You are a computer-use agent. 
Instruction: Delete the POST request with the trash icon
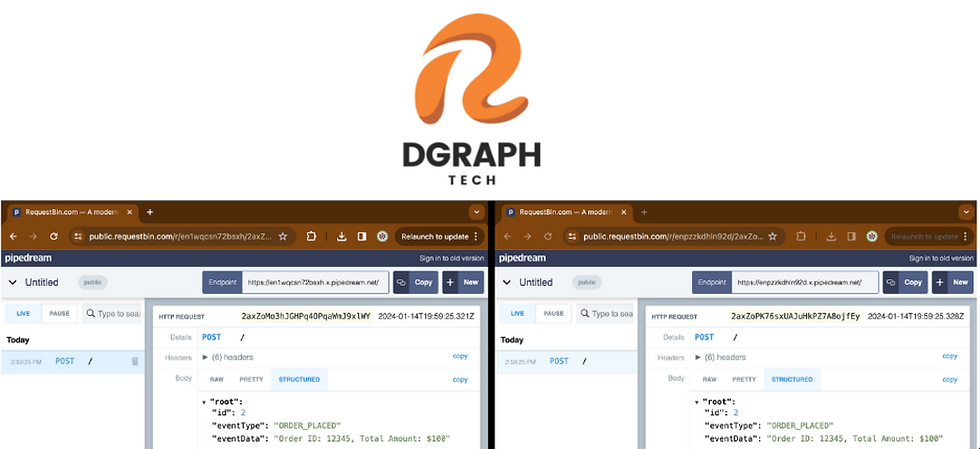click(135, 361)
